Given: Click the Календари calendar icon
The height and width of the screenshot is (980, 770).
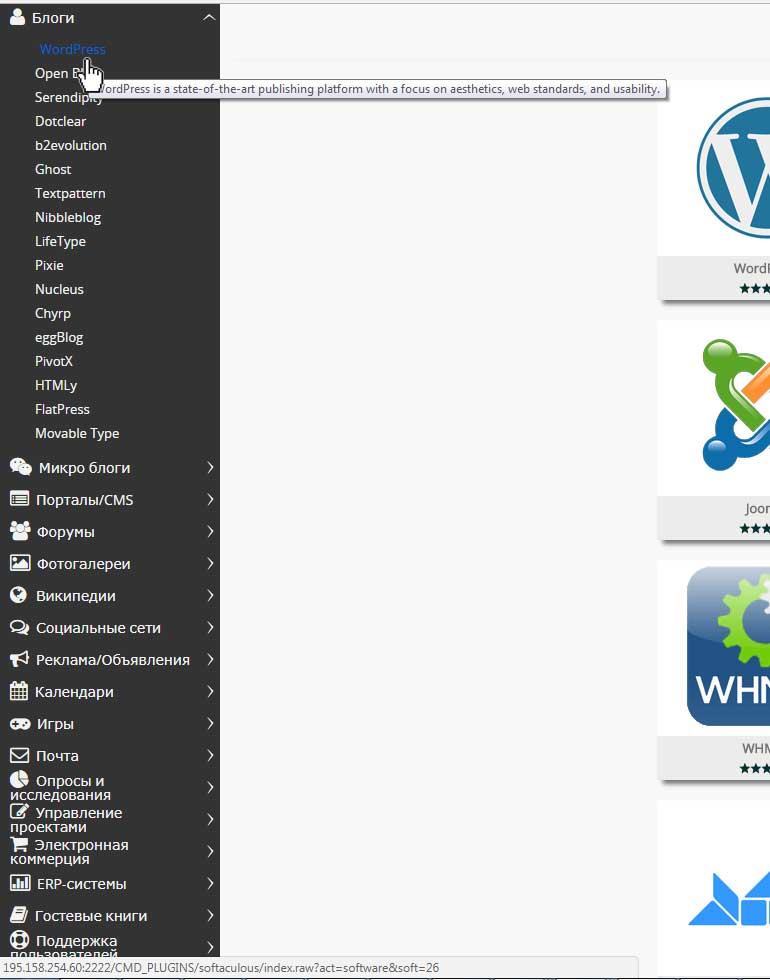Looking at the screenshot, I should click(19, 691).
